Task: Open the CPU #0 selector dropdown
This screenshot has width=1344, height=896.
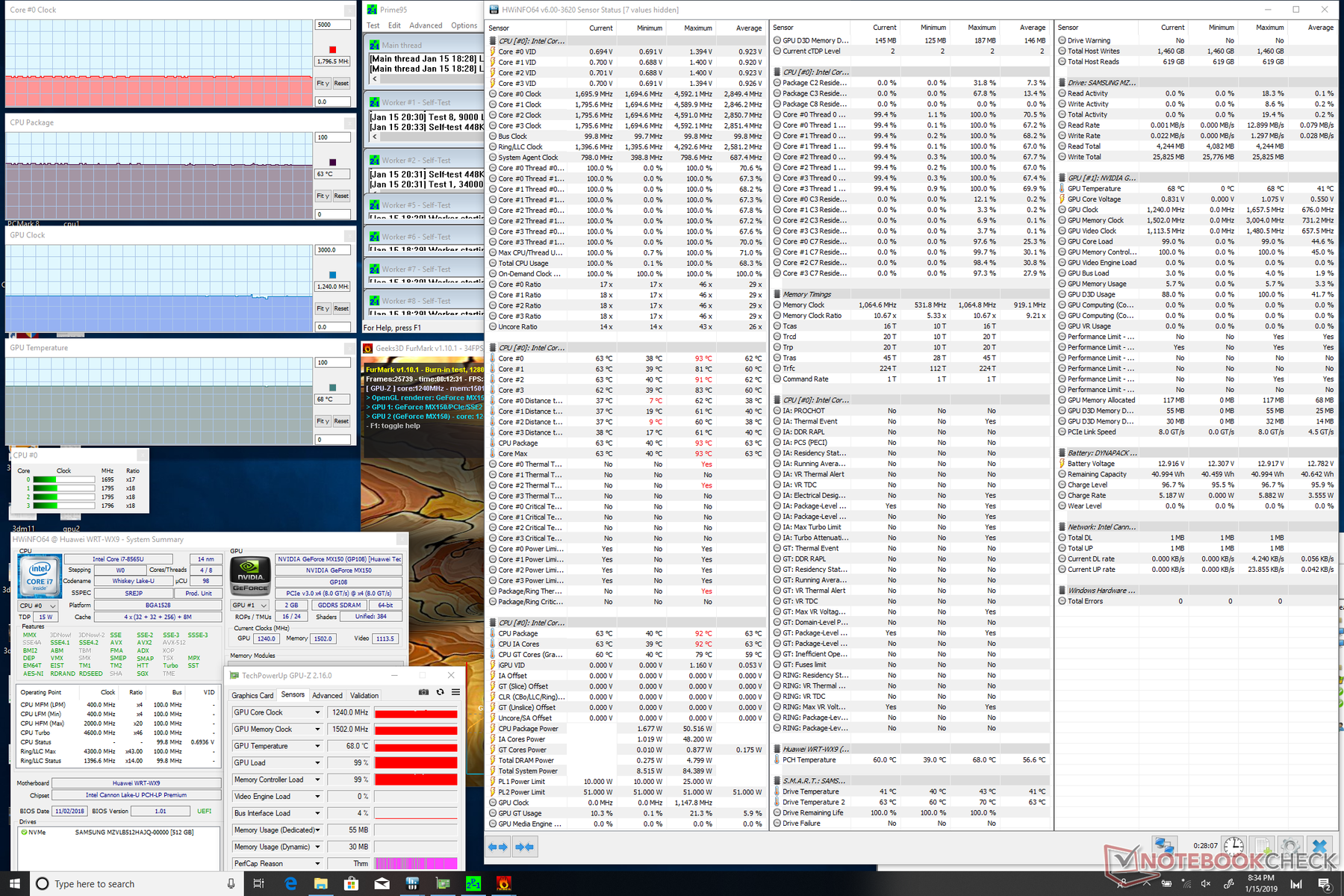Action: point(38,606)
